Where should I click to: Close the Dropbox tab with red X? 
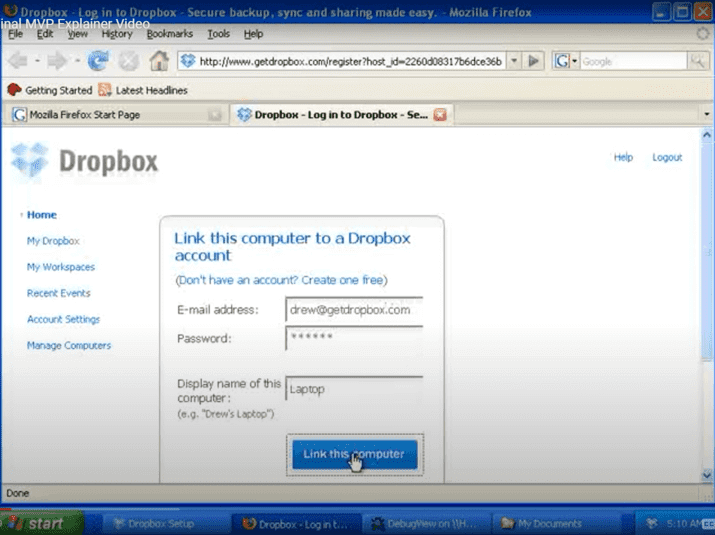pyautogui.click(x=440, y=114)
